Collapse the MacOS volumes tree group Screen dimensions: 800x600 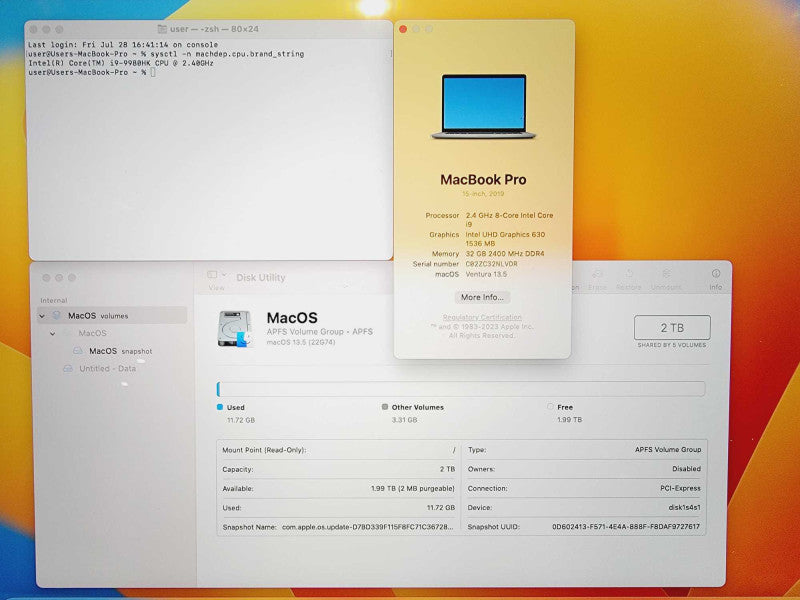(x=42, y=316)
